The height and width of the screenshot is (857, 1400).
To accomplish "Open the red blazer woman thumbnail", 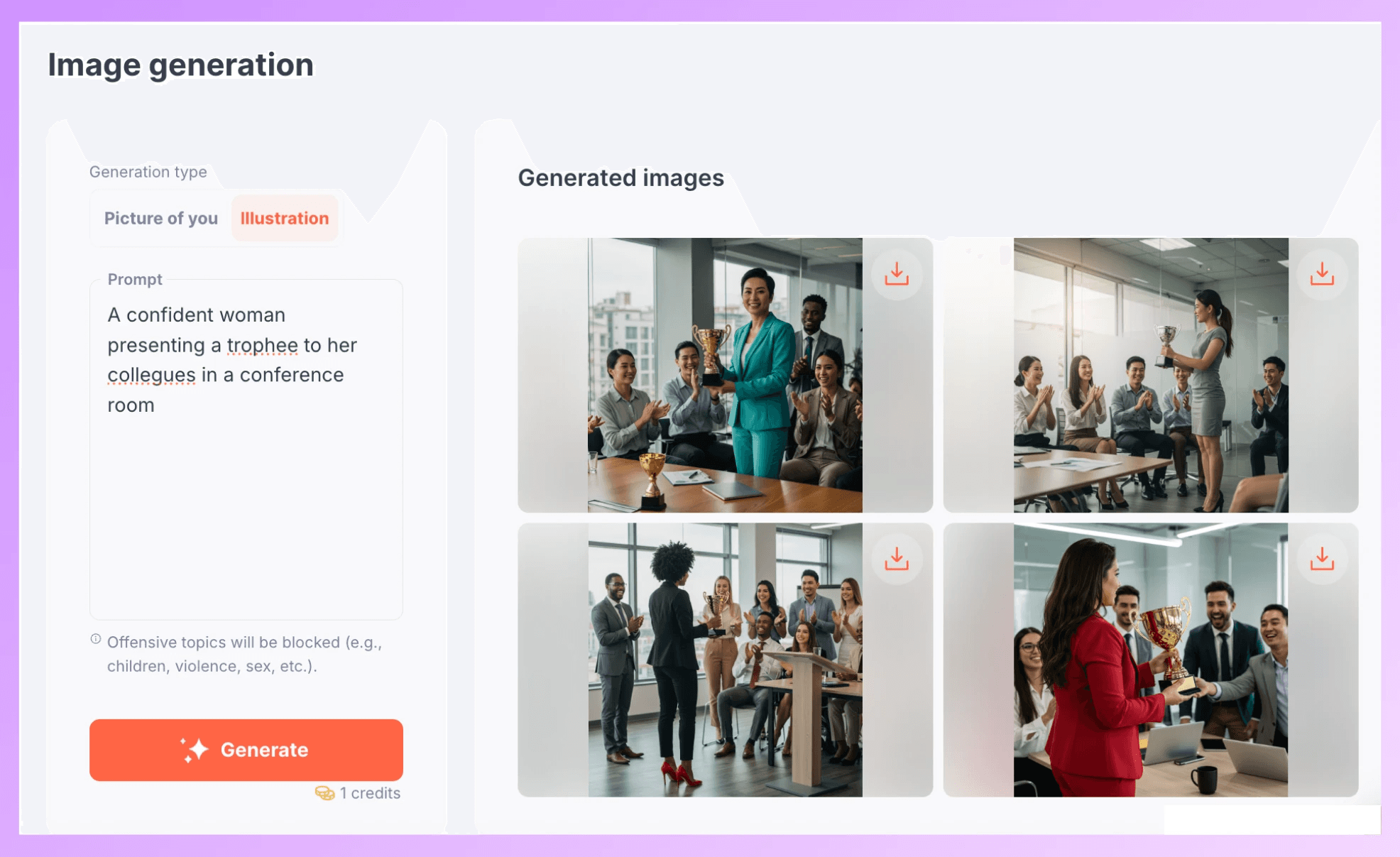I will tap(1151, 660).
